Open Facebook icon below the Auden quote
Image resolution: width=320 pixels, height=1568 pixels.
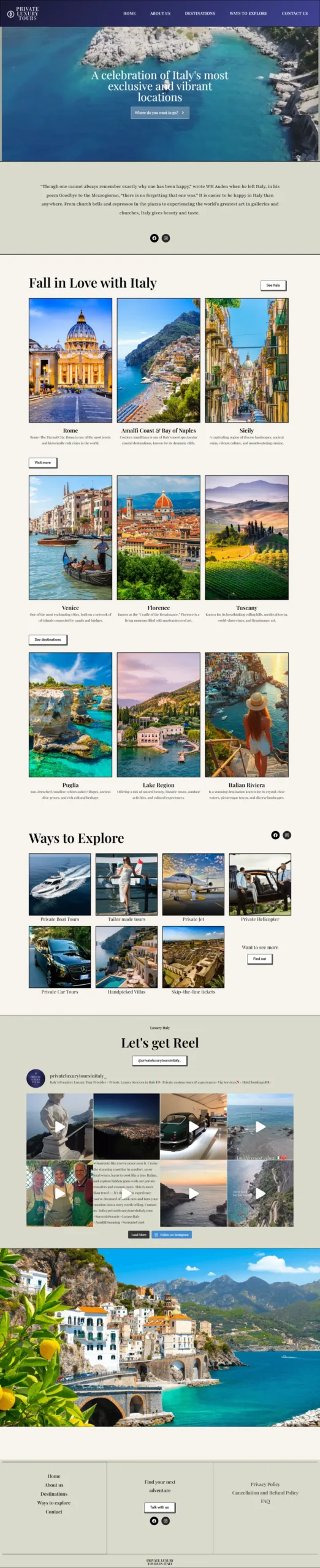tap(154, 238)
